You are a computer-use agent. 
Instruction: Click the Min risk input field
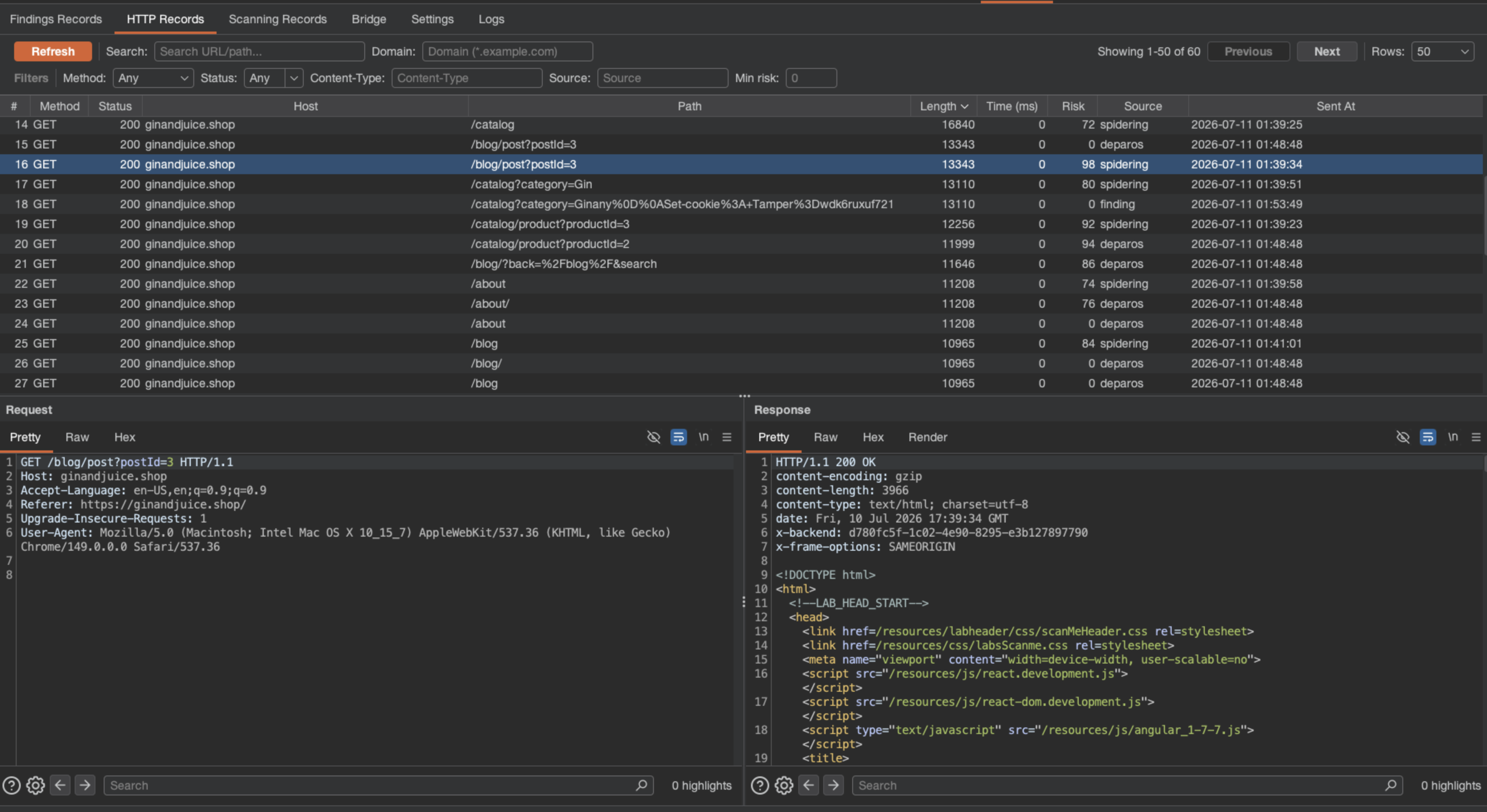(811, 78)
